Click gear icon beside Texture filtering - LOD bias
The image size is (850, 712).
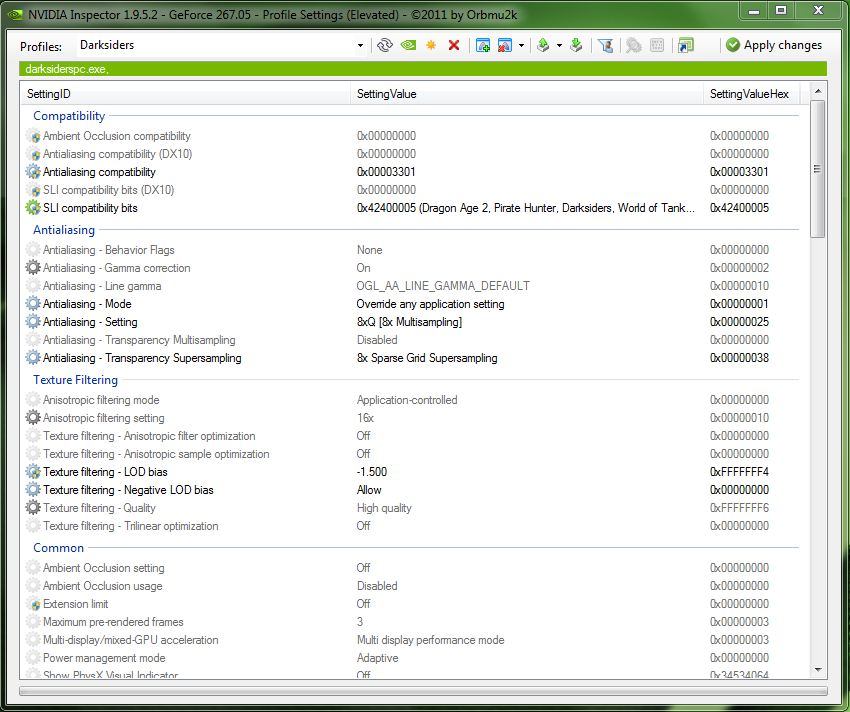point(33,471)
